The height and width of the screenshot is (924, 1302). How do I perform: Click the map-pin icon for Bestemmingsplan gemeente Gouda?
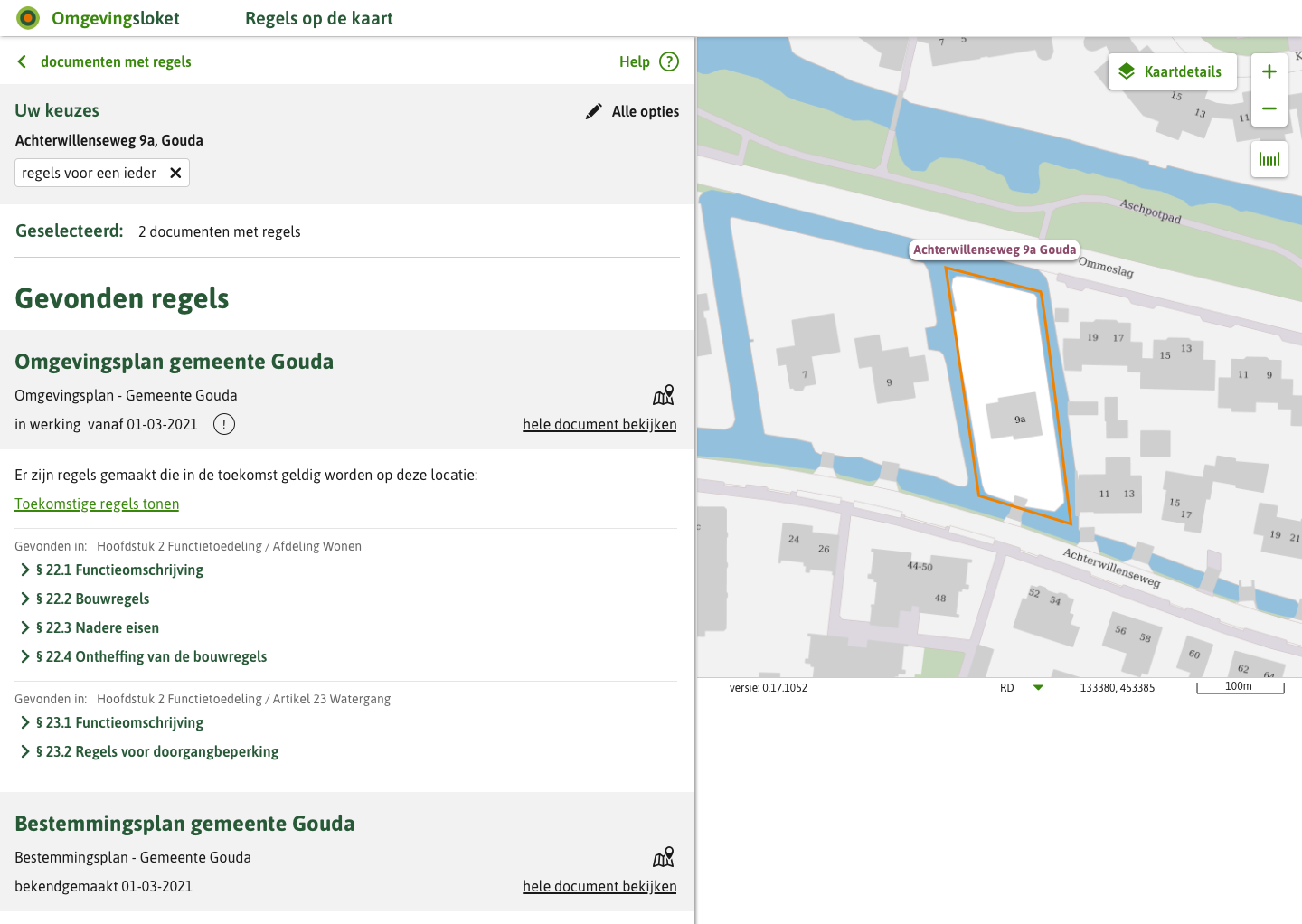[664, 856]
